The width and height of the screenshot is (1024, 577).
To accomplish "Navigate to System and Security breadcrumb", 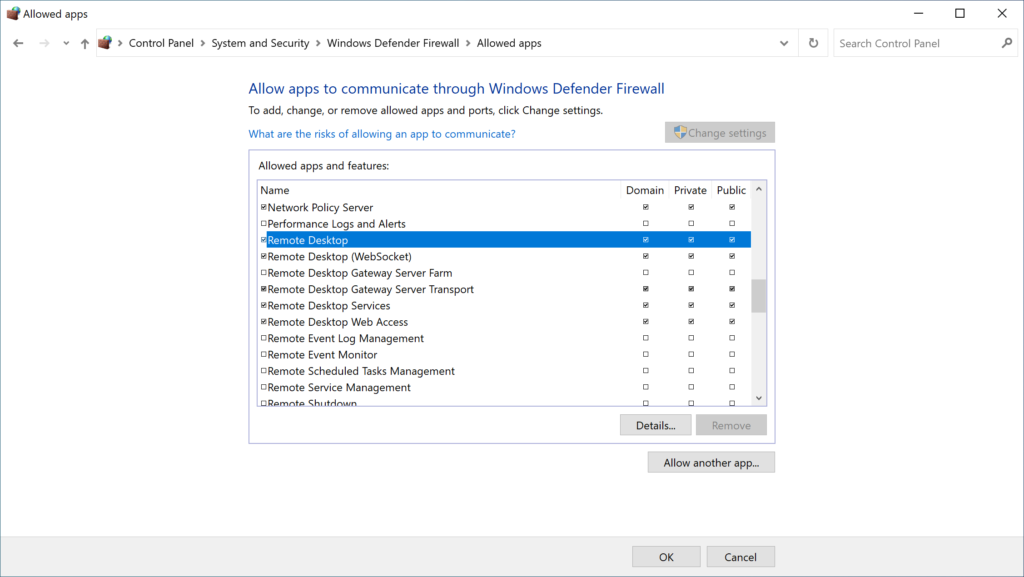I will click(x=261, y=42).
